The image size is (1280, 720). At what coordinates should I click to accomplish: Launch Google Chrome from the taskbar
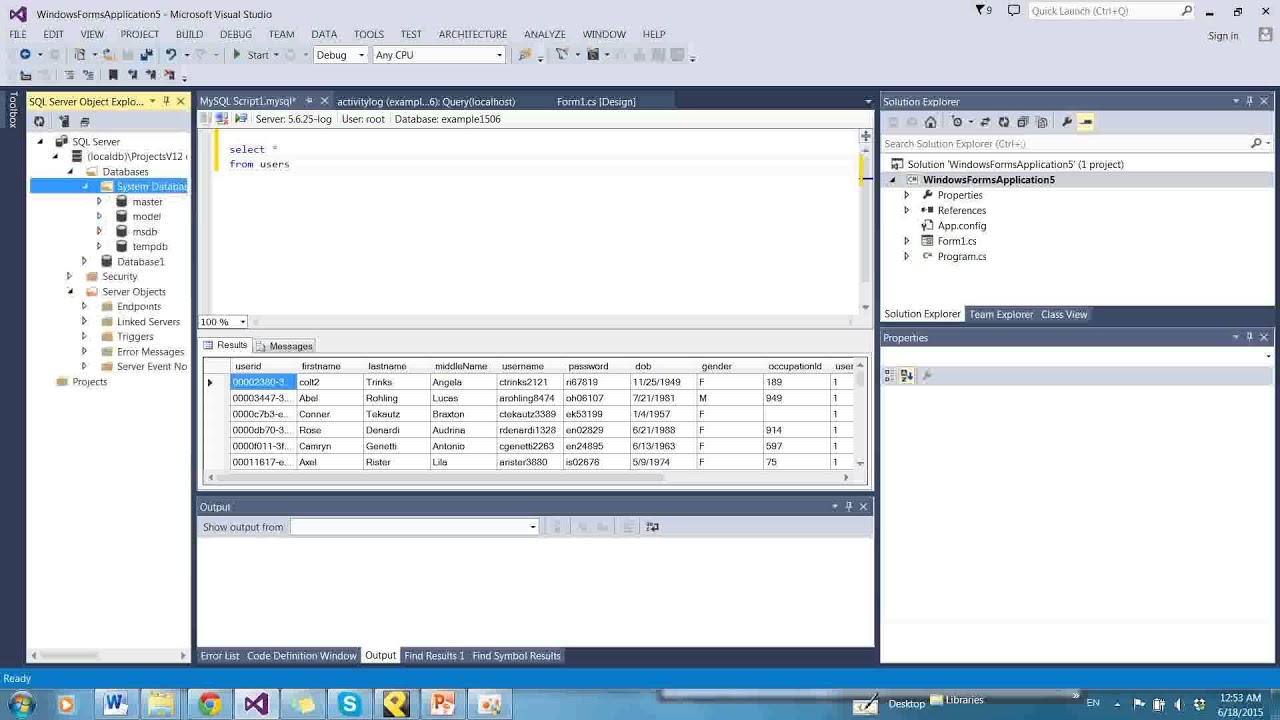tap(208, 704)
